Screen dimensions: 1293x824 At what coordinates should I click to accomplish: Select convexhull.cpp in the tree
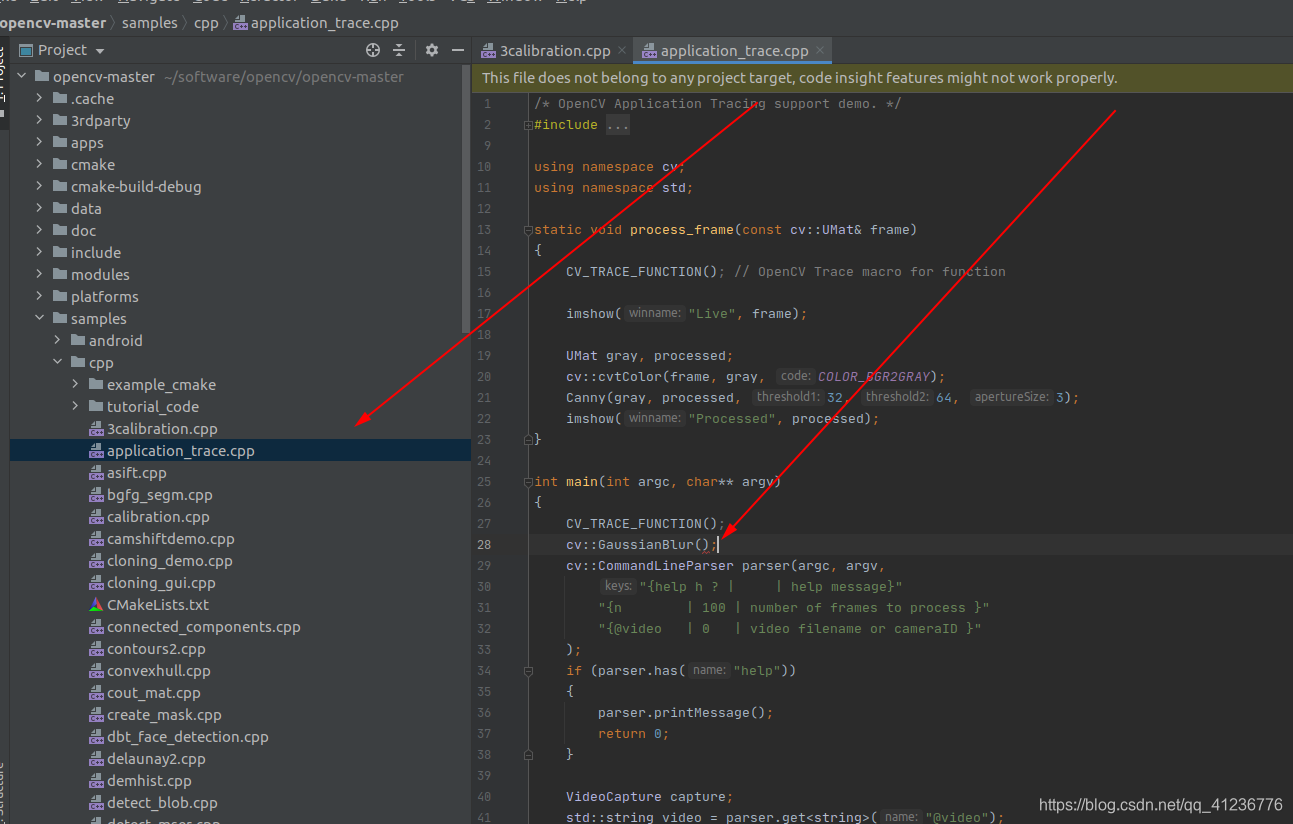(159, 671)
